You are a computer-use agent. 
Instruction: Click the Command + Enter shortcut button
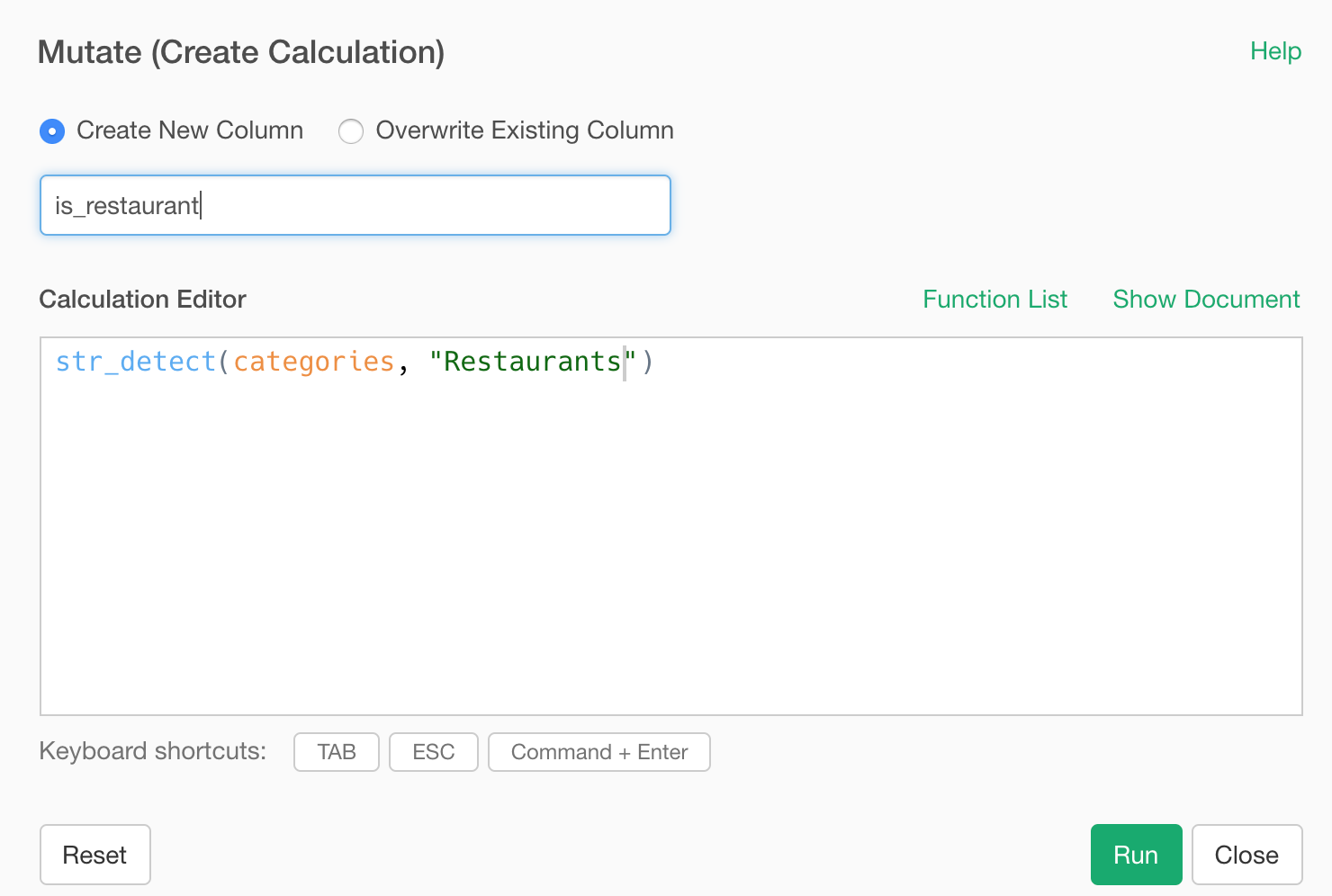599,752
